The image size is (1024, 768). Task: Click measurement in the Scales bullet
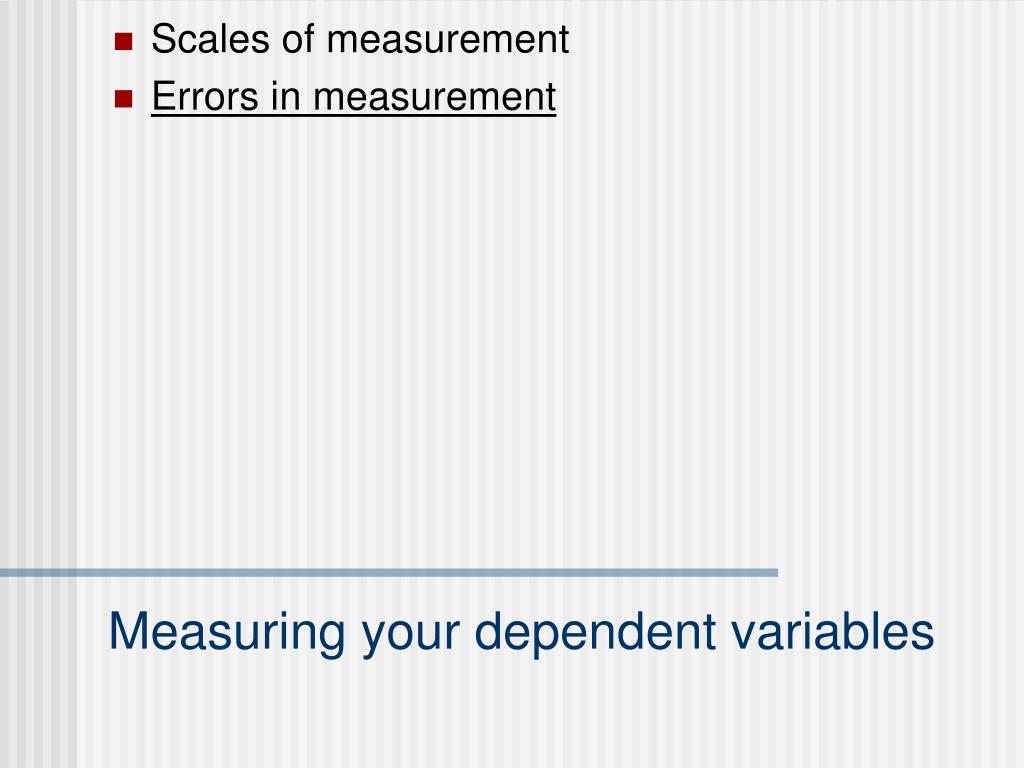[x=447, y=40]
